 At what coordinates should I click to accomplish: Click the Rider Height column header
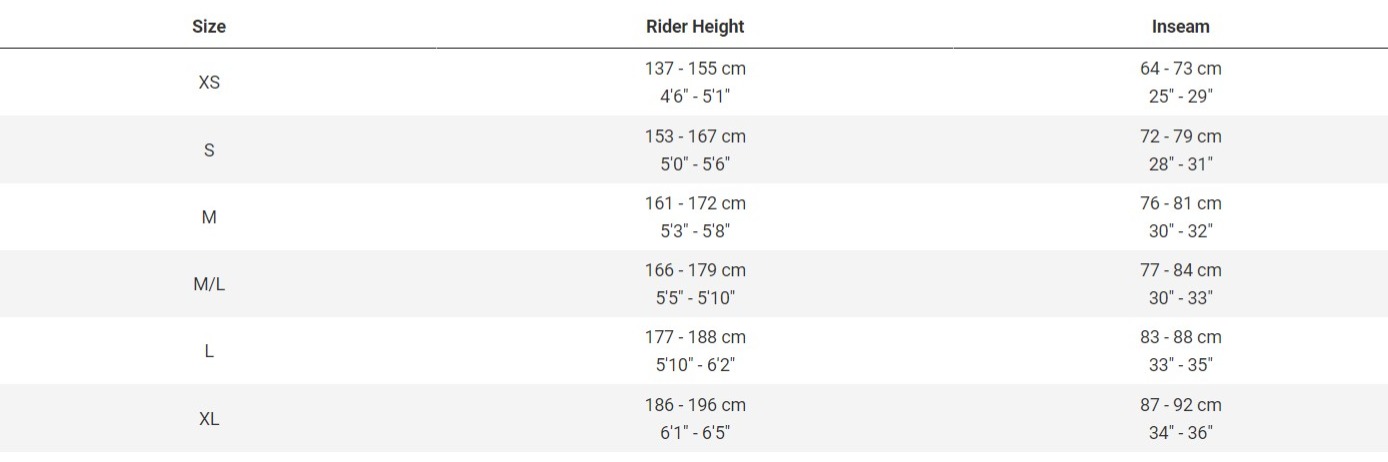coord(695,27)
